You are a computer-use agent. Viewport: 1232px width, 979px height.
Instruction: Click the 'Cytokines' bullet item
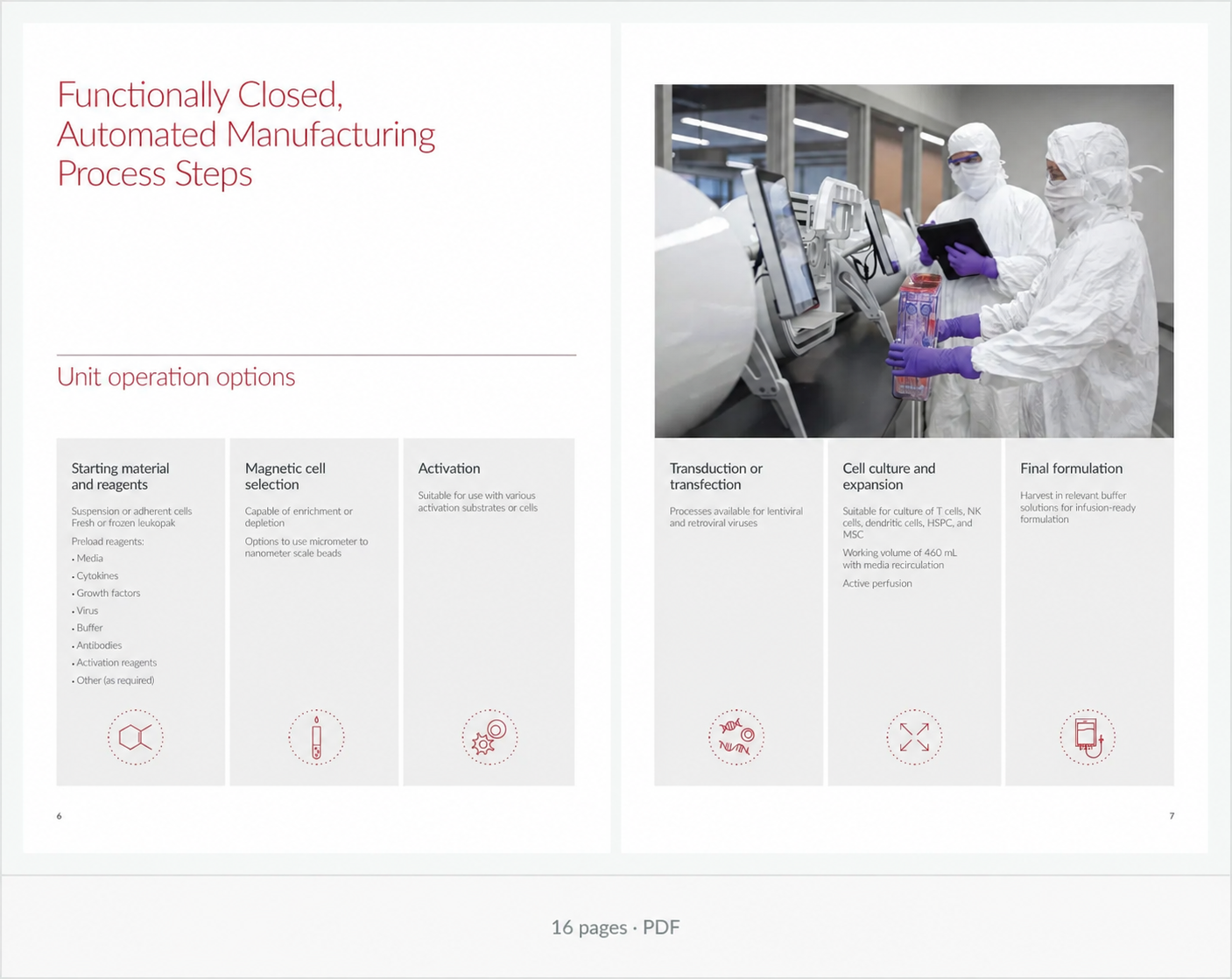pyautogui.click(x=95, y=576)
